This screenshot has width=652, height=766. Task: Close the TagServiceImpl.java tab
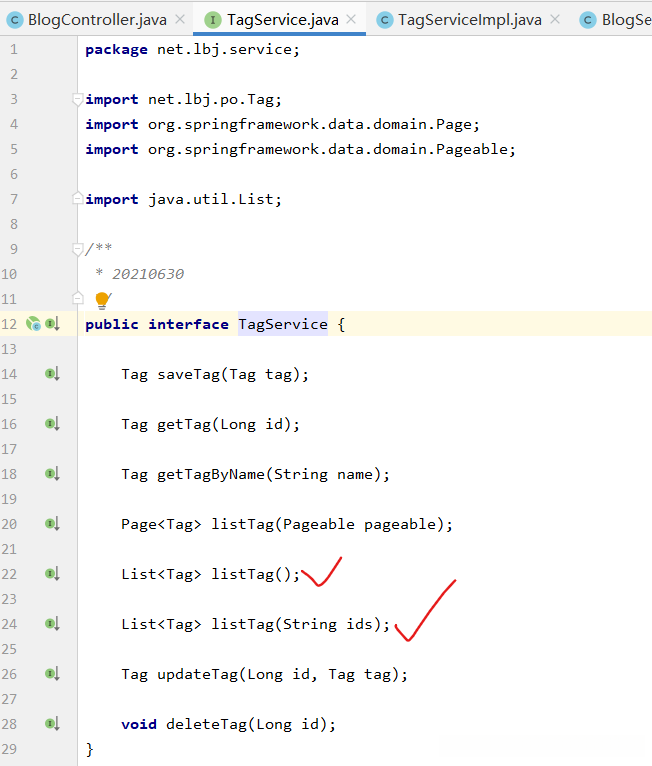click(x=554, y=20)
